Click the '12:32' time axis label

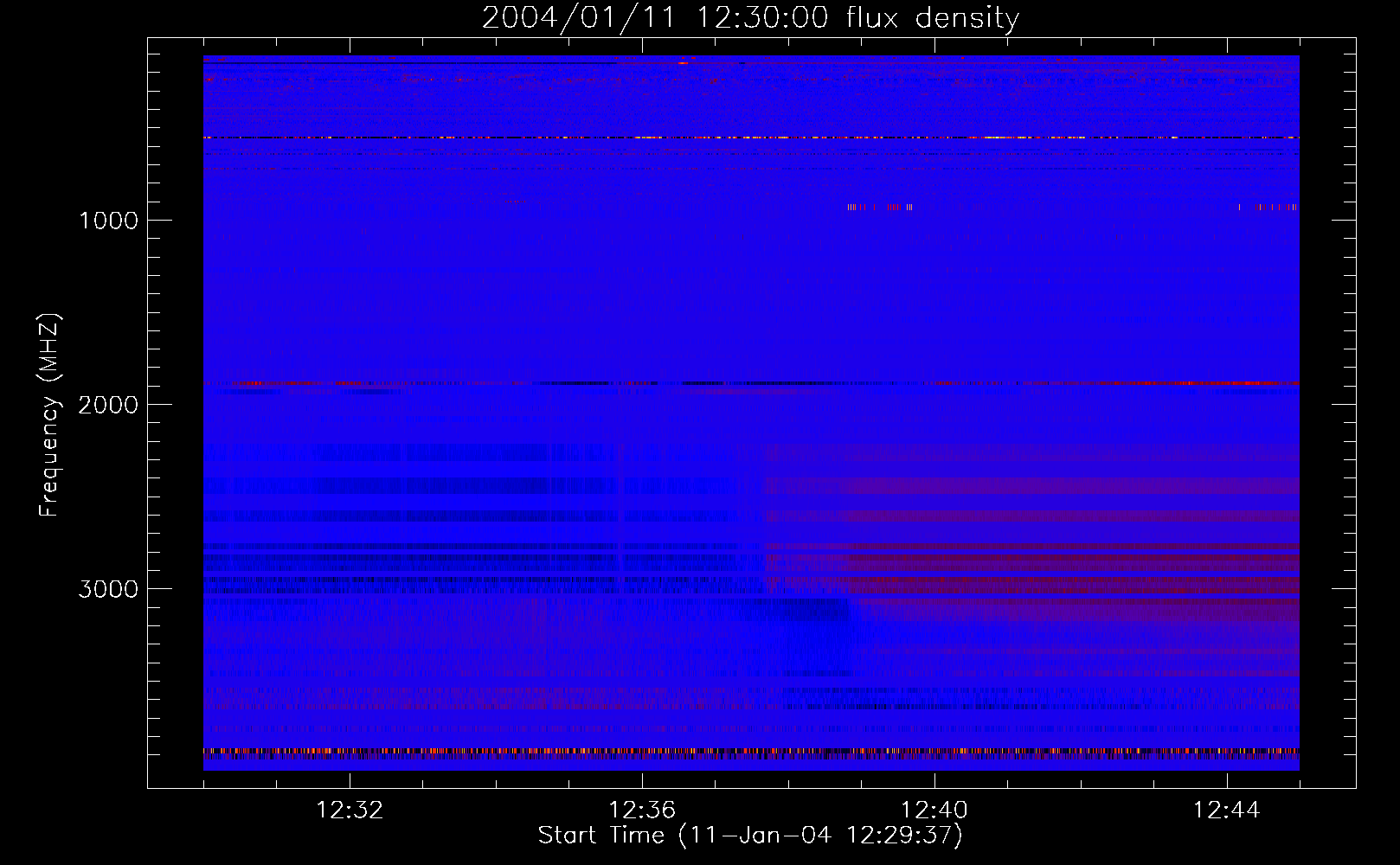pyautogui.click(x=350, y=811)
